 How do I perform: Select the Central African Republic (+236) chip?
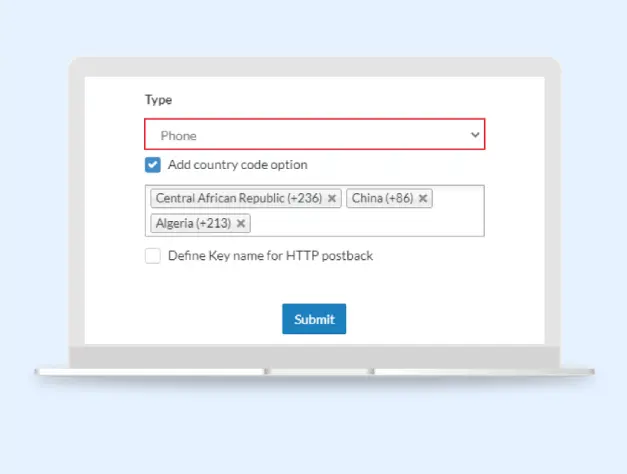[238, 199]
